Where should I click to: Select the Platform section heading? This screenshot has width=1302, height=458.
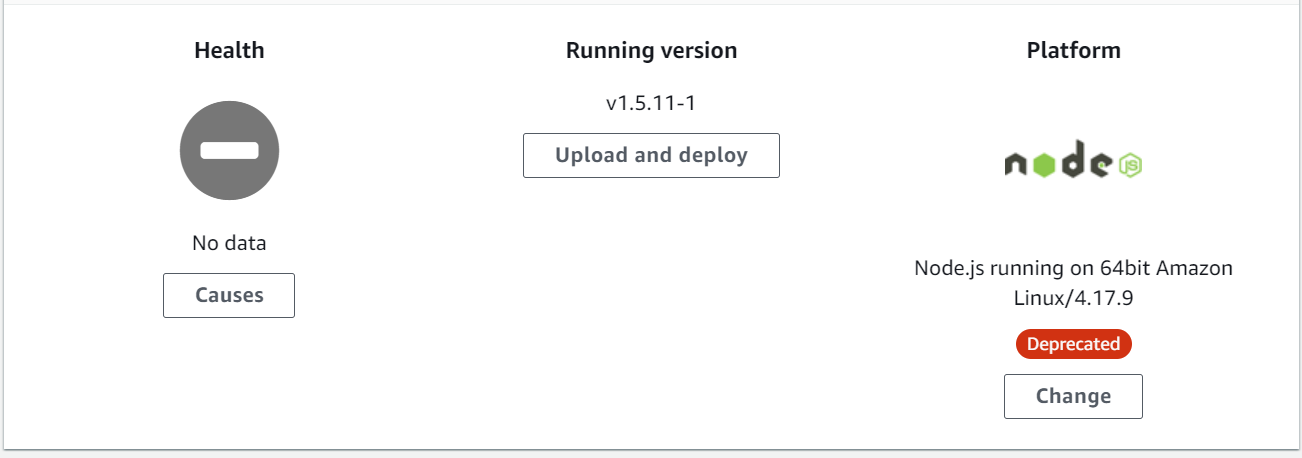click(1073, 50)
